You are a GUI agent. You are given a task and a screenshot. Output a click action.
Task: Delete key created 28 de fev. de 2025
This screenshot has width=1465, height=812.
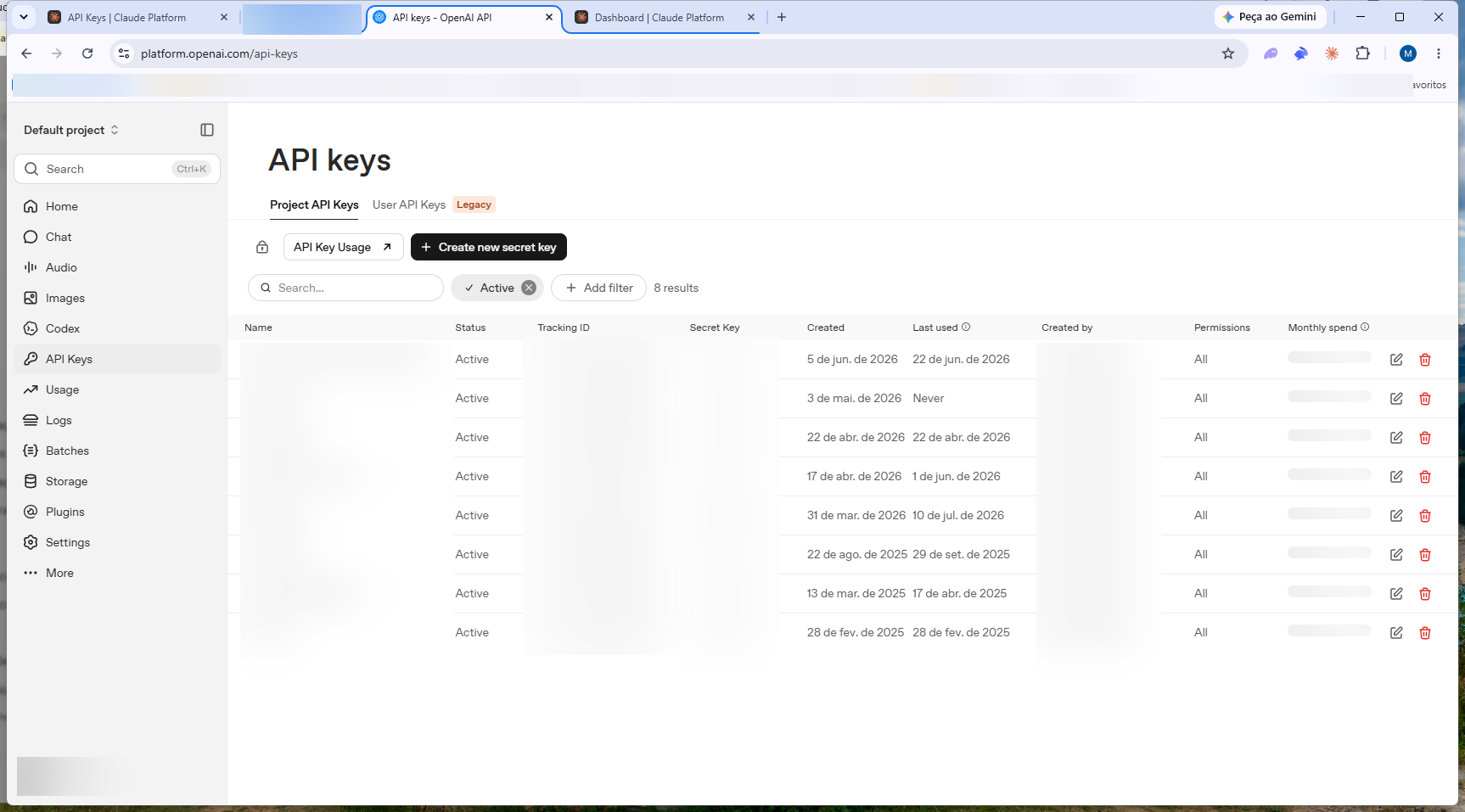tap(1425, 632)
